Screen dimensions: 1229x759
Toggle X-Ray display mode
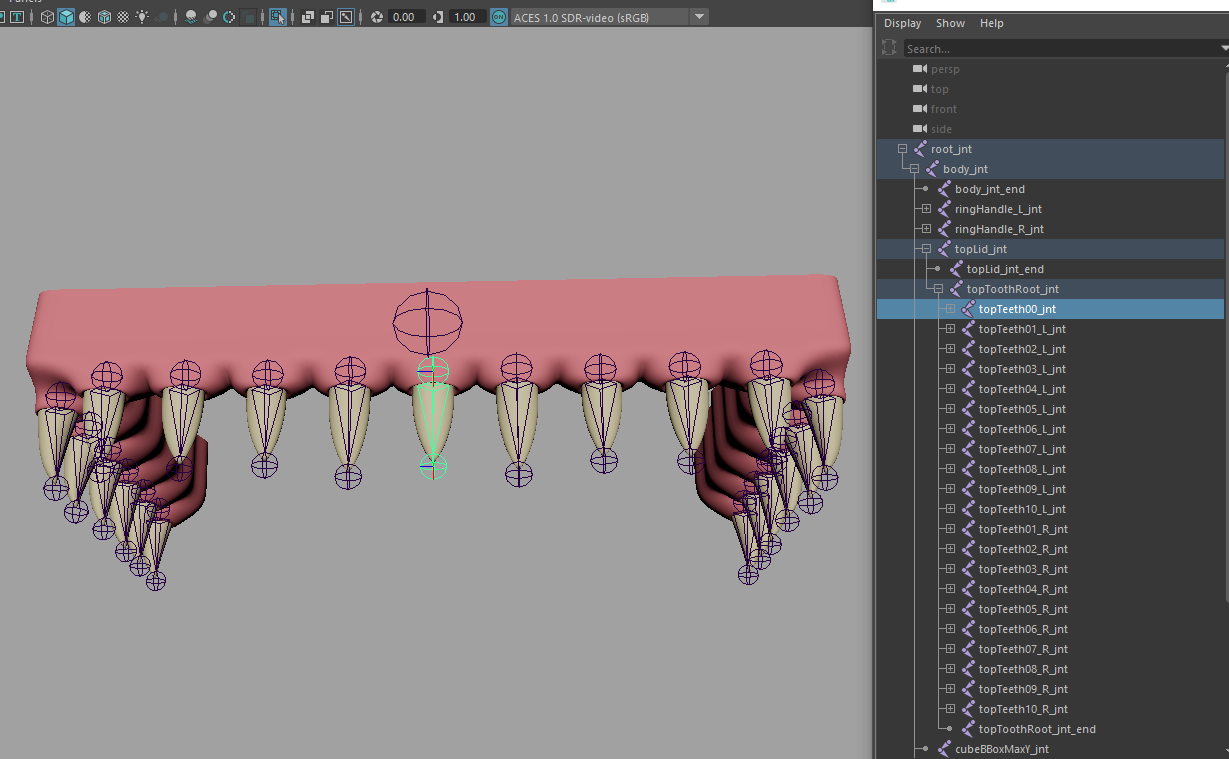coord(307,17)
